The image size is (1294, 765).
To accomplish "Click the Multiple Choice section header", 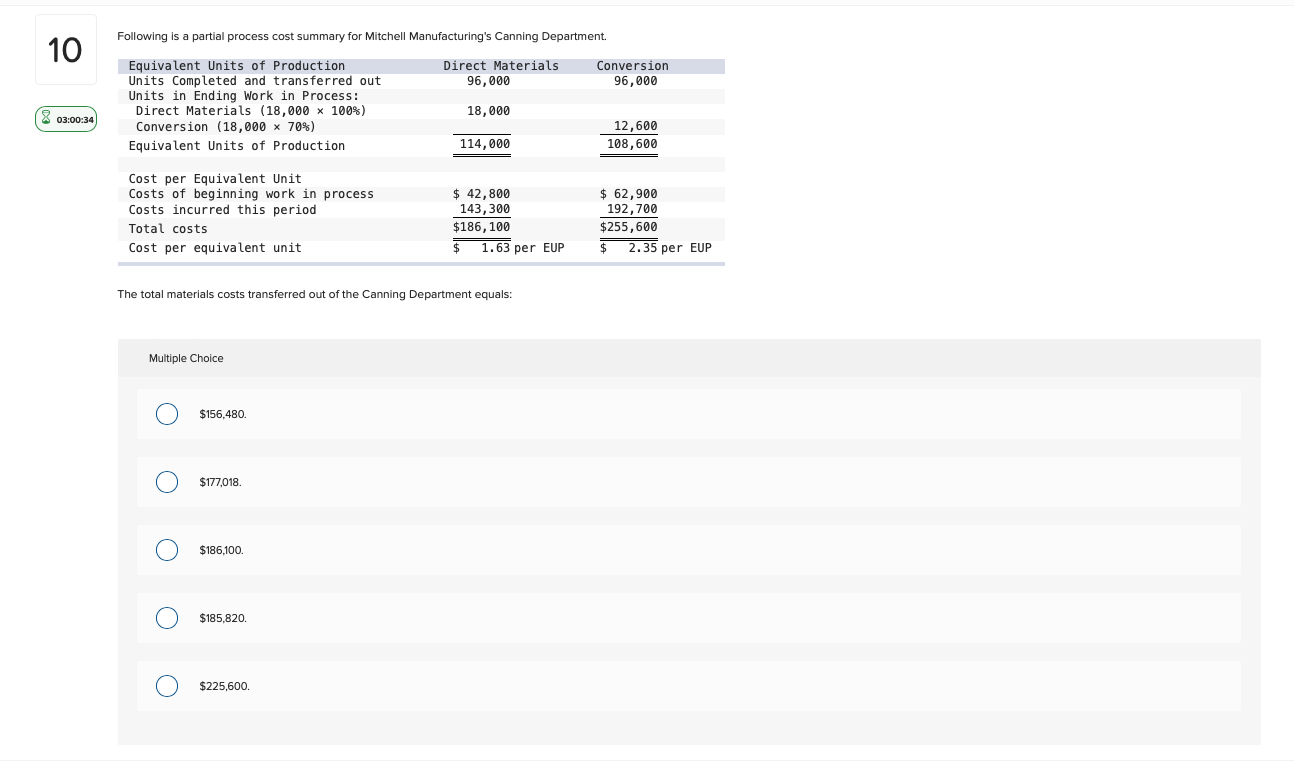I will pos(186,358).
